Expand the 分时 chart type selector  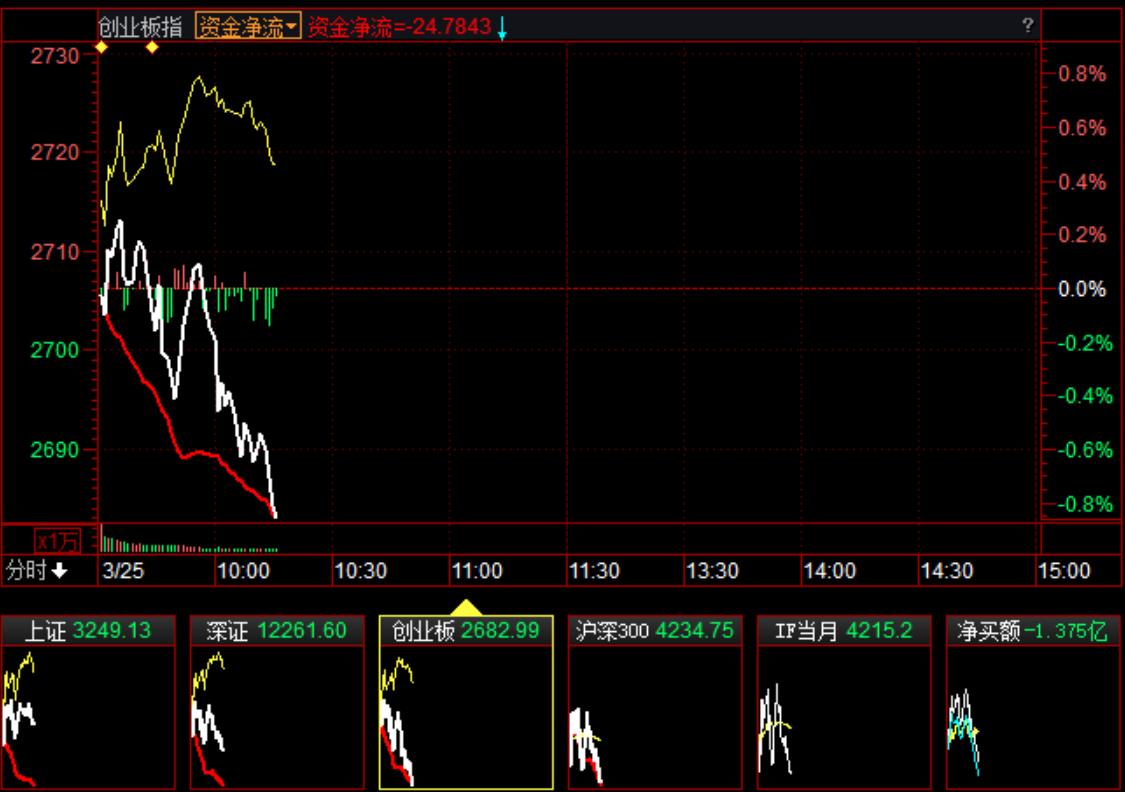point(37,571)
